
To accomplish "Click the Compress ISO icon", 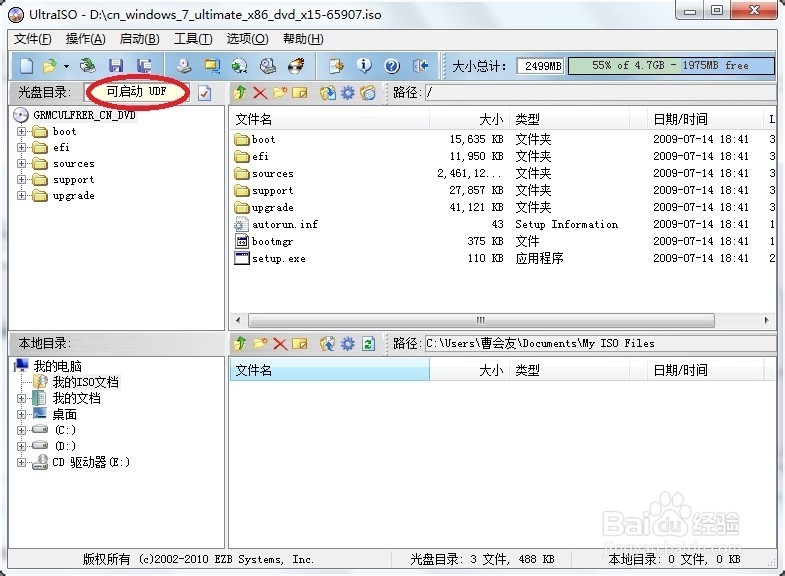I will [212, 66].
